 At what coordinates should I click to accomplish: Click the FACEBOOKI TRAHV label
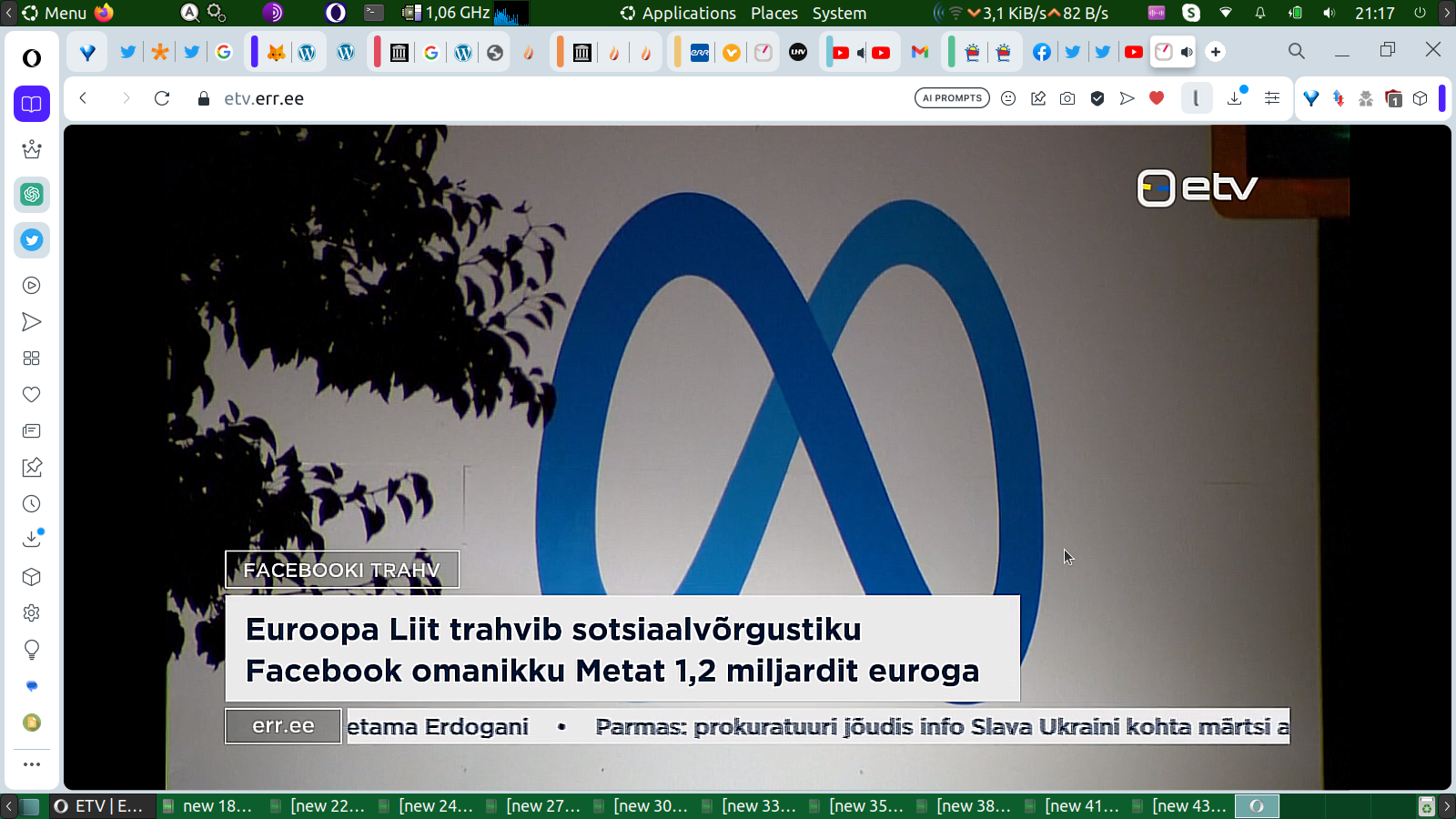pos(342,570)
